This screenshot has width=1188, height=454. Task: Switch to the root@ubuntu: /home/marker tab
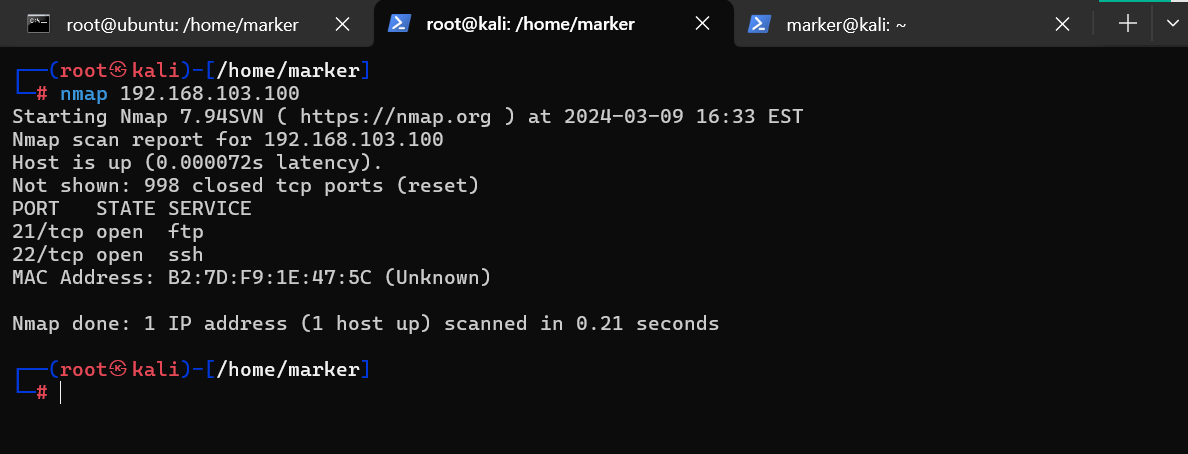[182, 24]
